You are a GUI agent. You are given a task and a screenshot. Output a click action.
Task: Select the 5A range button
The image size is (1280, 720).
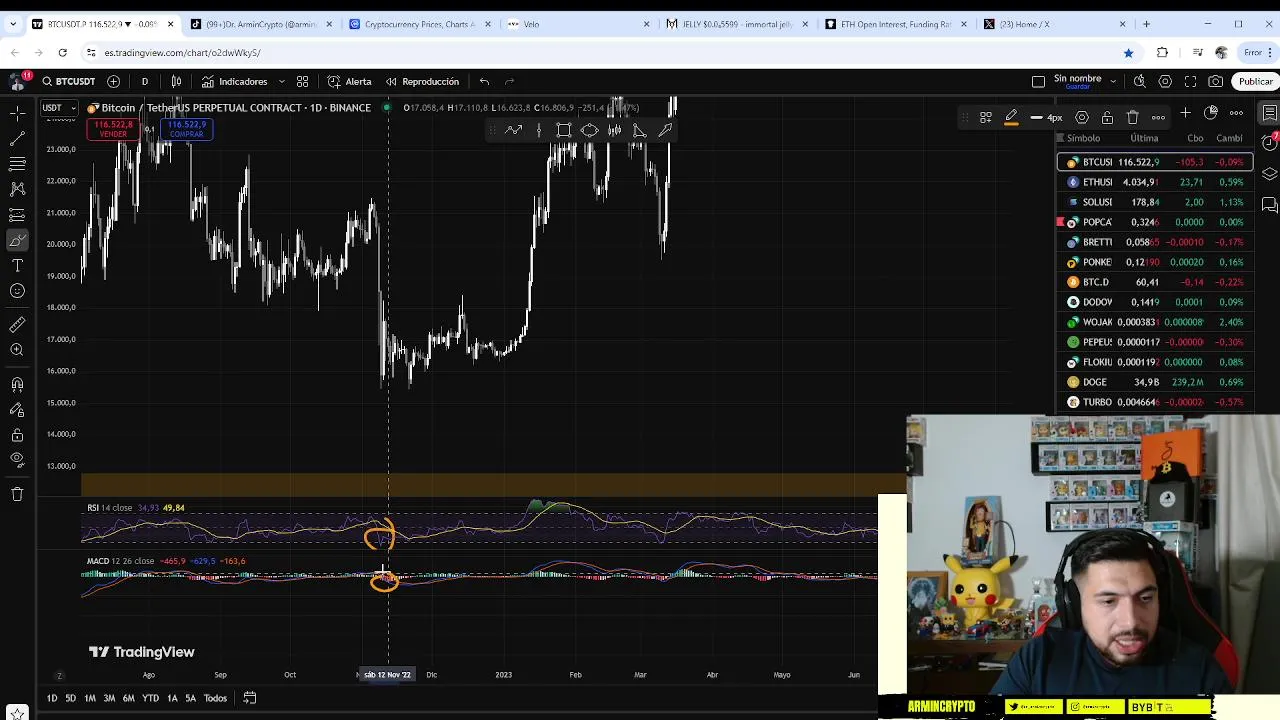point(190,698)
